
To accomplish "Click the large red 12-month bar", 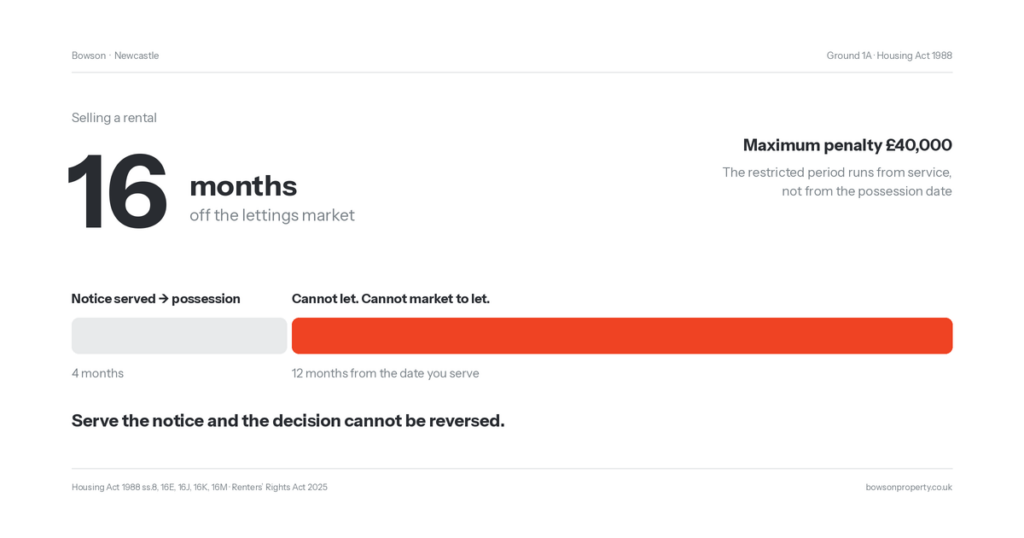I will 622,336.
